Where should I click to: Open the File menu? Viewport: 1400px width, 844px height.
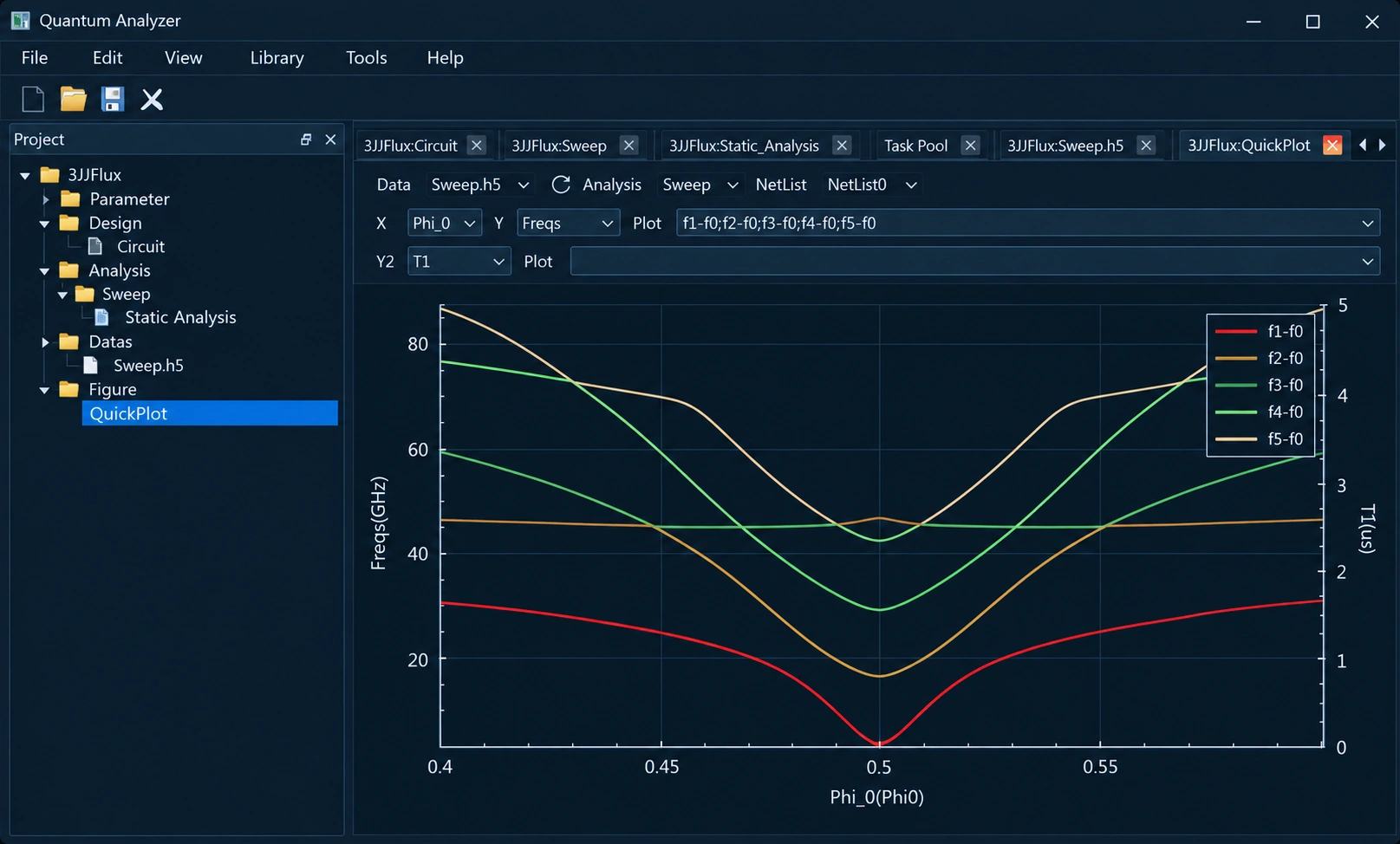[x=35, y=58]
